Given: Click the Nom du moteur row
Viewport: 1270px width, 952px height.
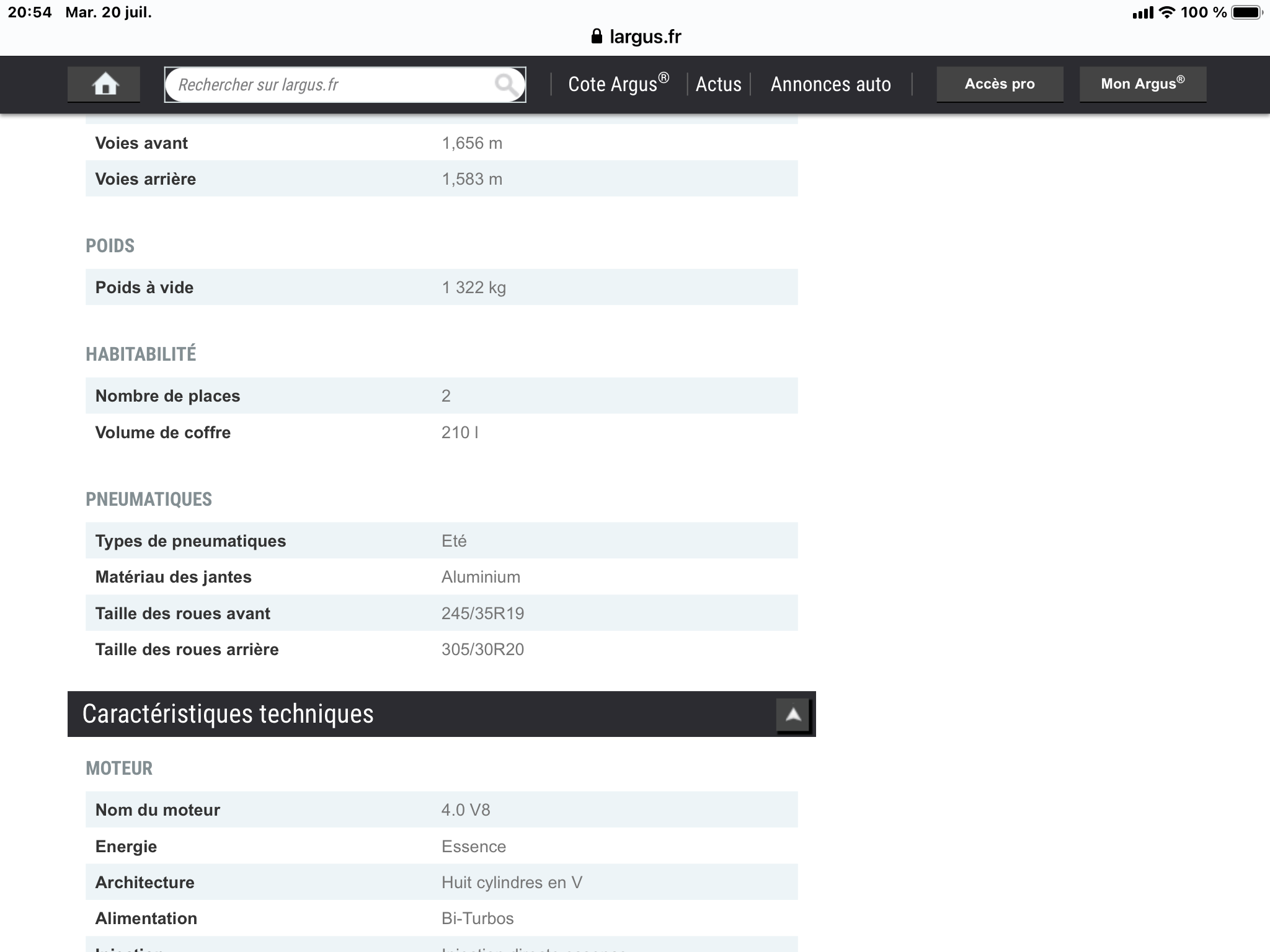Looking at the screenshot, I should [x=441, y=809].
